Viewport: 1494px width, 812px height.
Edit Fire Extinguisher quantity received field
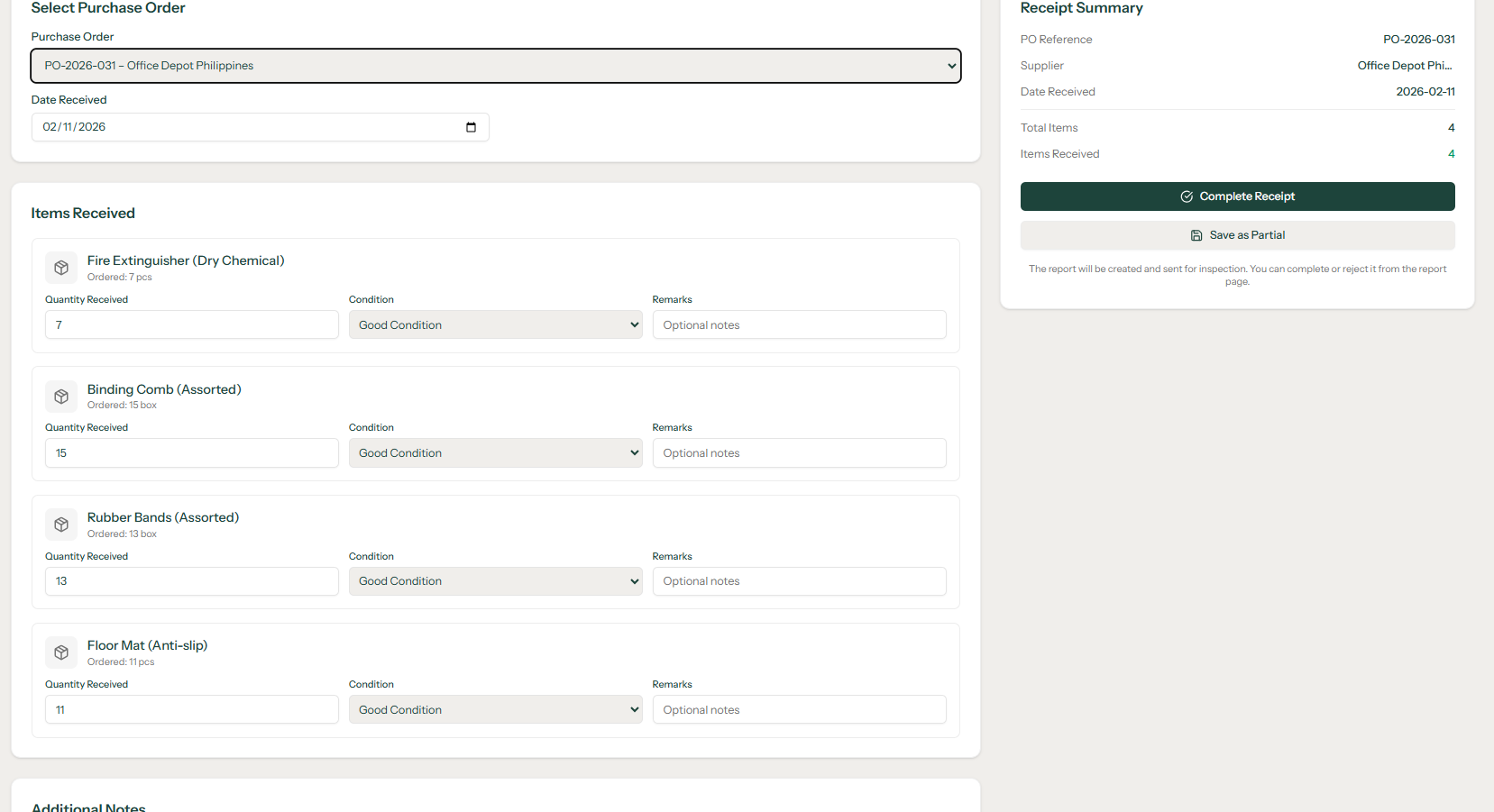coord(192,324)
